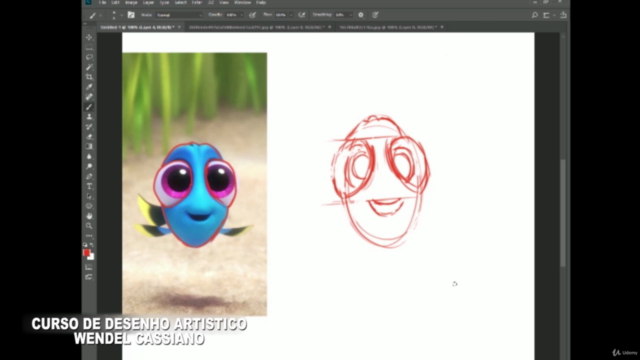Image resolution: width=640 pixels, height=360 pixels.
Task: Select the Path Selection tool
Action: pos(89,196)
